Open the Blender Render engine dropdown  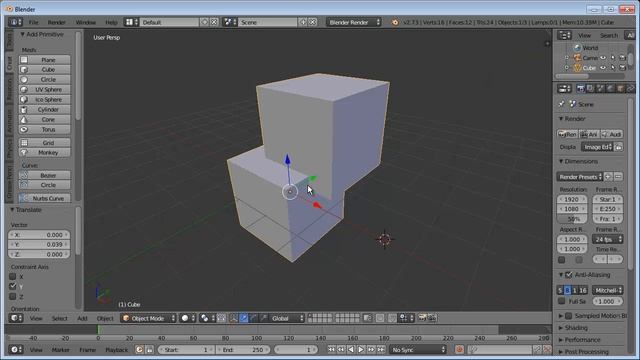point(353,22)
